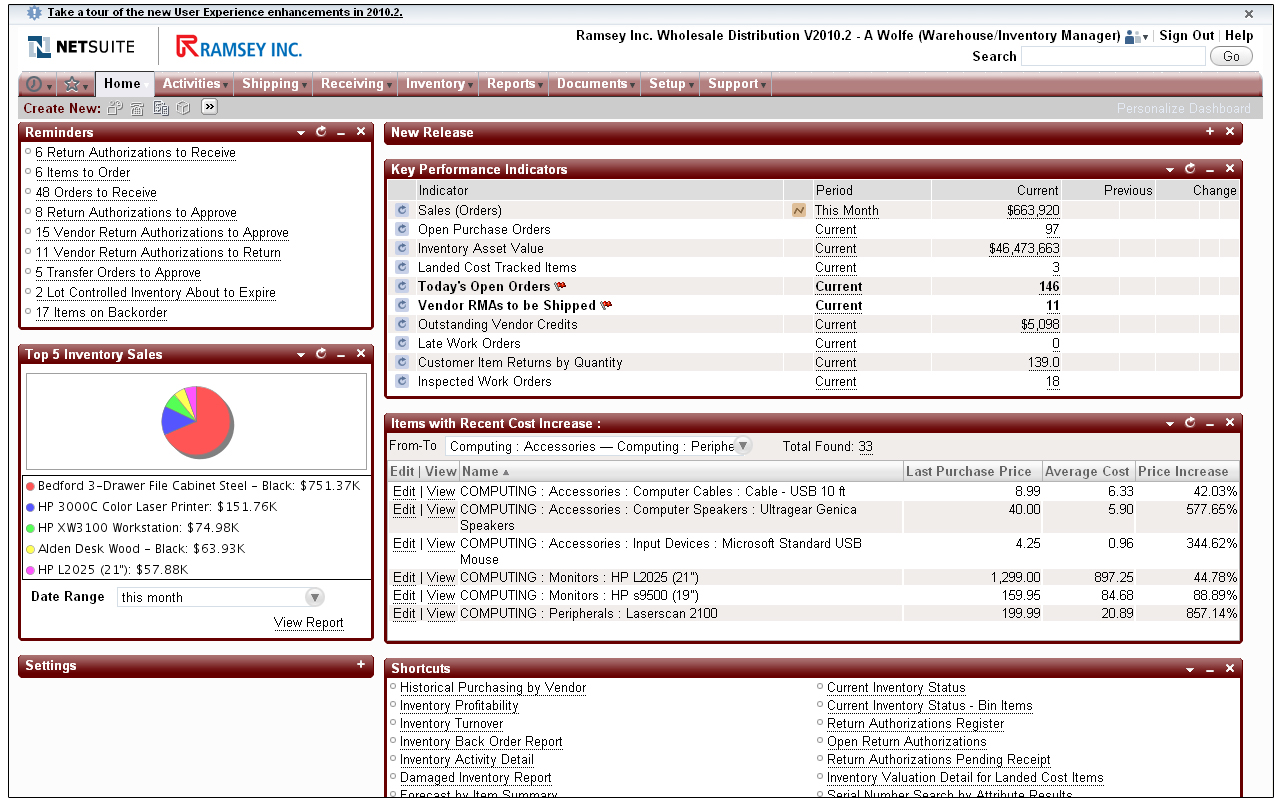1280x800 pixels.
Task: Click the View Report link
Action: click(x=308, y=623)
